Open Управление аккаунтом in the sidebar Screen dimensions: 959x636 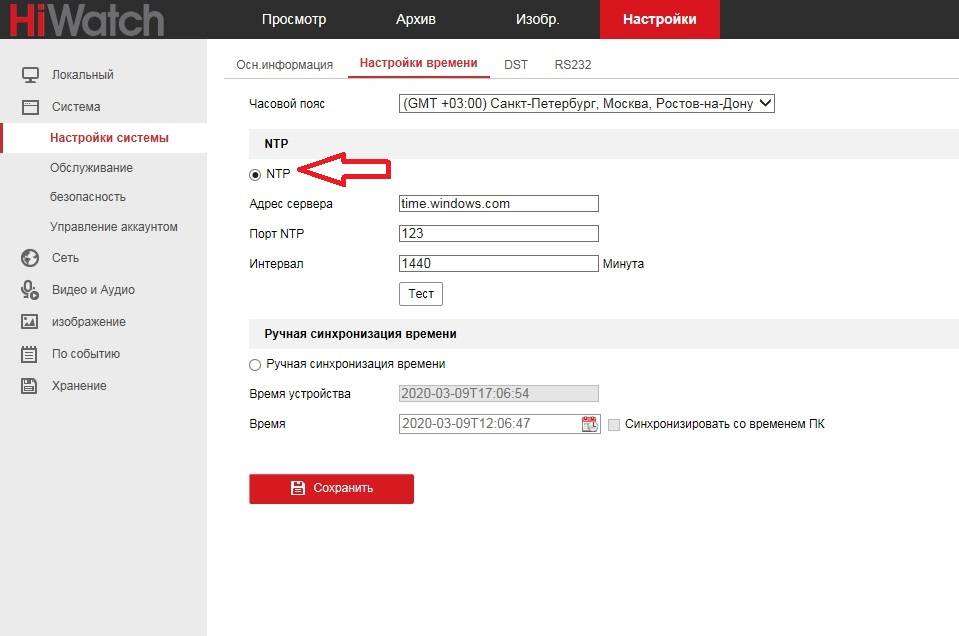pyautogui.click(x=113, y=227)
